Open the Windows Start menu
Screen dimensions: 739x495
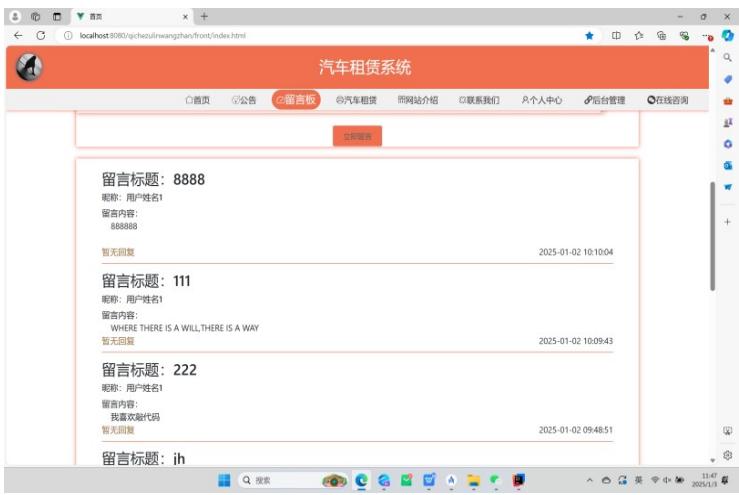[x=224, y=480]
